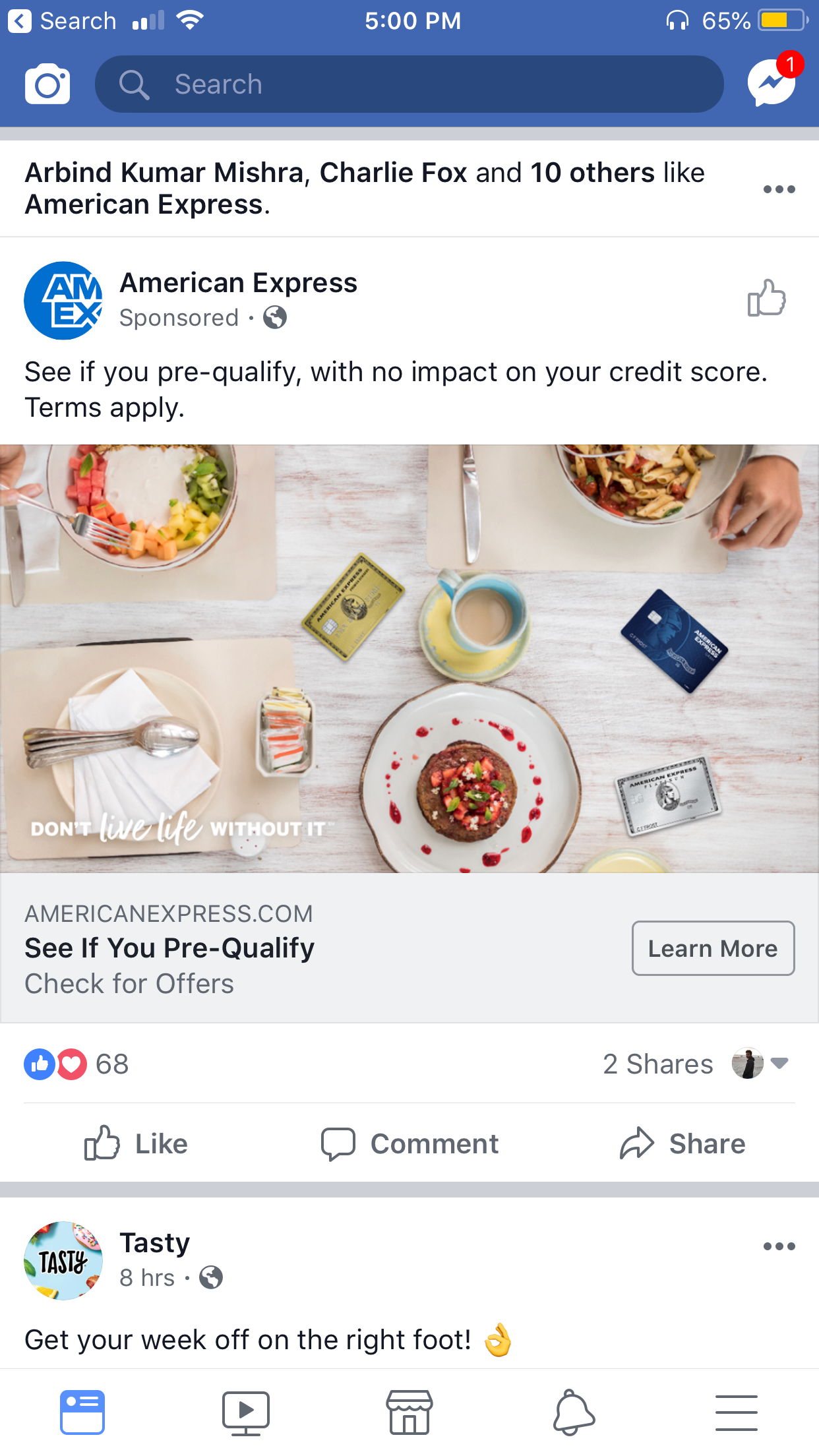Image resolution: width=819 pixels, height=1456 pixels.
Task: Tap the Learn More button
Action: [713, 948]
